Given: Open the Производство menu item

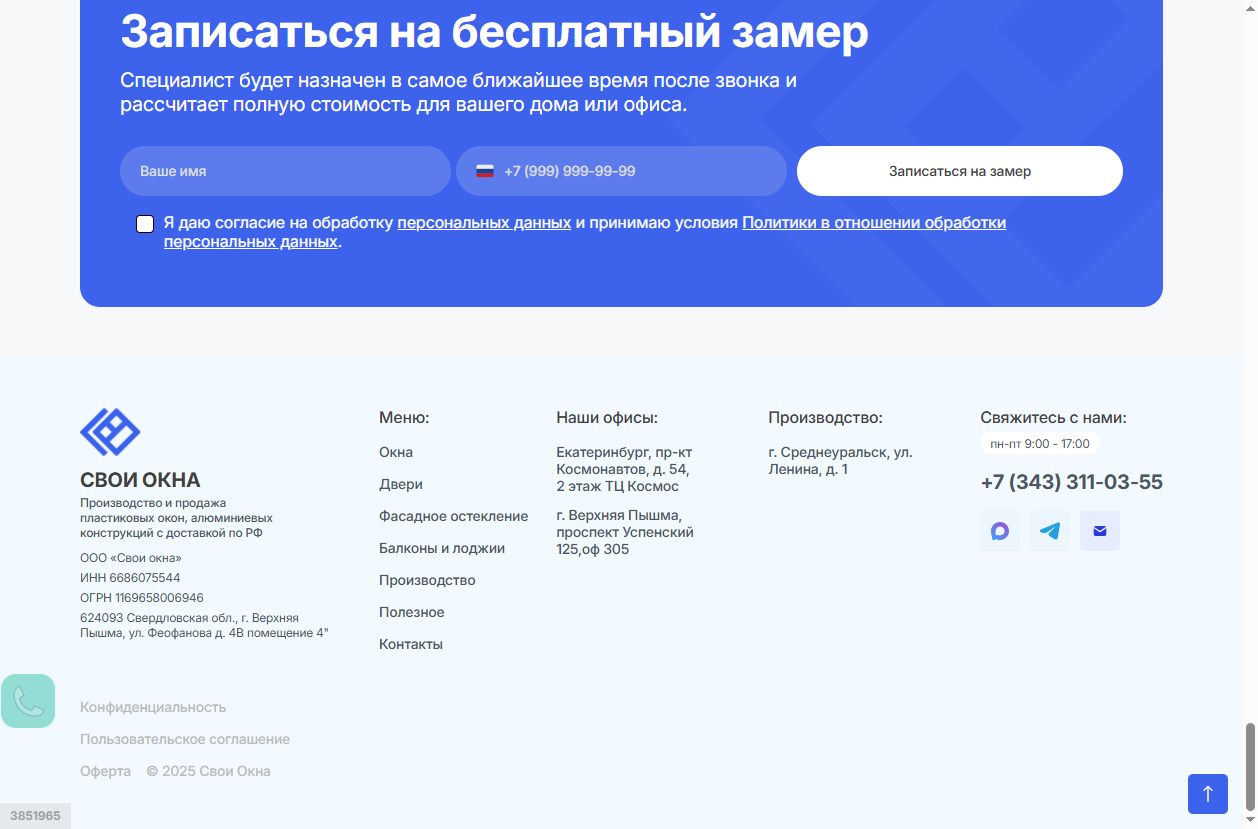Looking at the screenshot, I should (427, 580).
